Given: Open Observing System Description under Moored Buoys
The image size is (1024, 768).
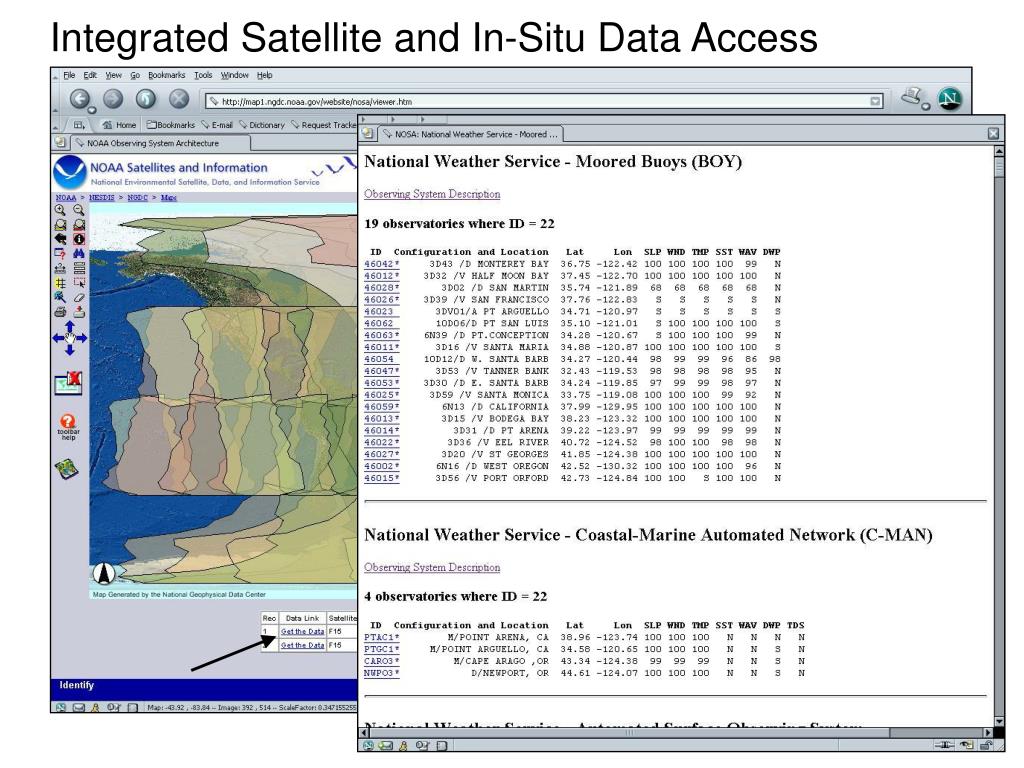Looking at the screenshot, I should pos(432,194).
